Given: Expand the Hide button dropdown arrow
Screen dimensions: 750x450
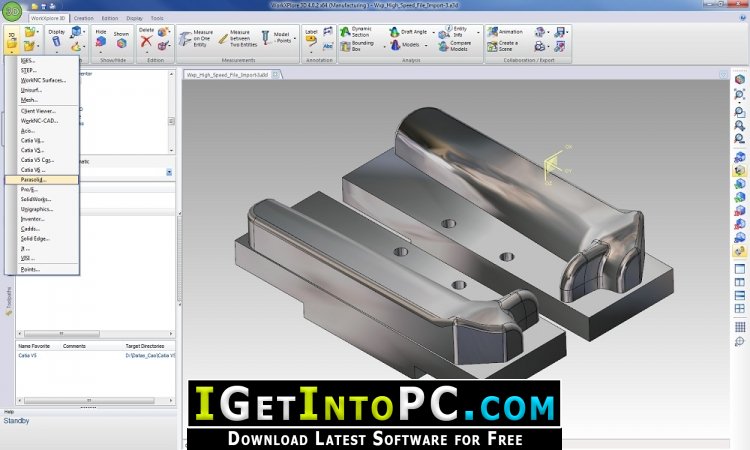Looking at the screenshot, I should (x=101, y=52).
